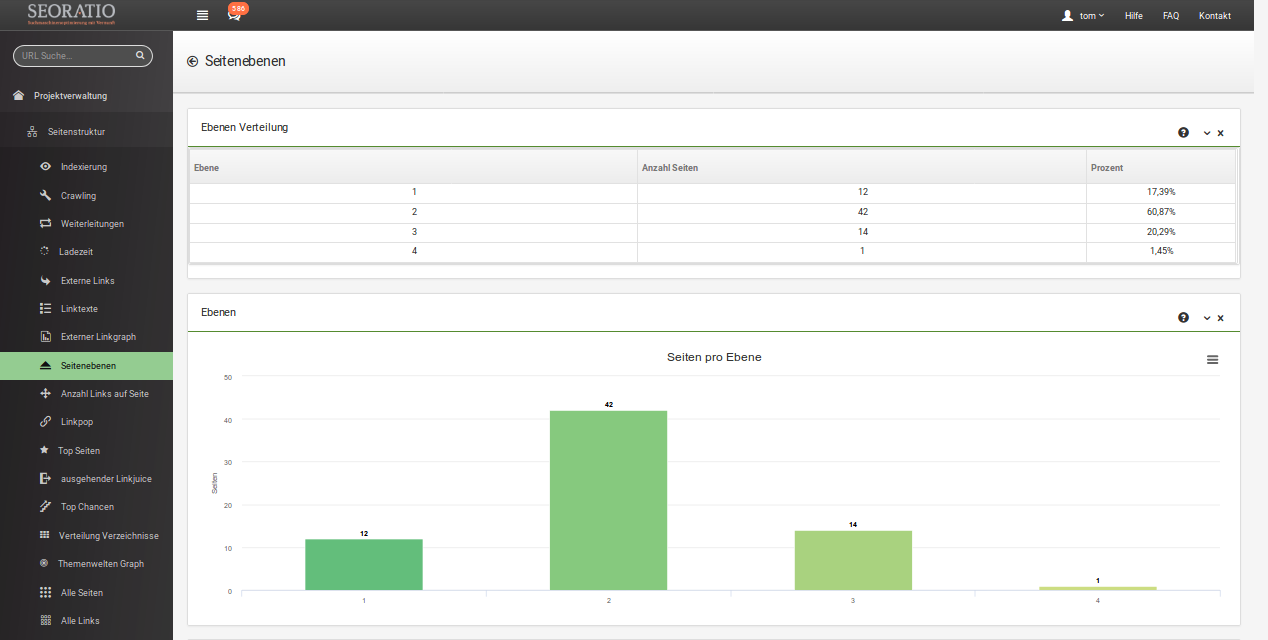The height and width of the screenshot is (640, 1268).
Task: Click the Kontakt link
Action: 1215,15
